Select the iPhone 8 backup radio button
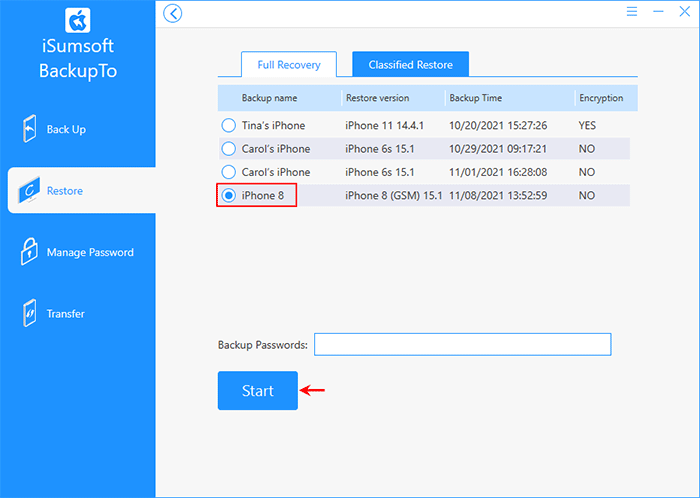This screenshot has height=498, width=700. tap(229, 195)
